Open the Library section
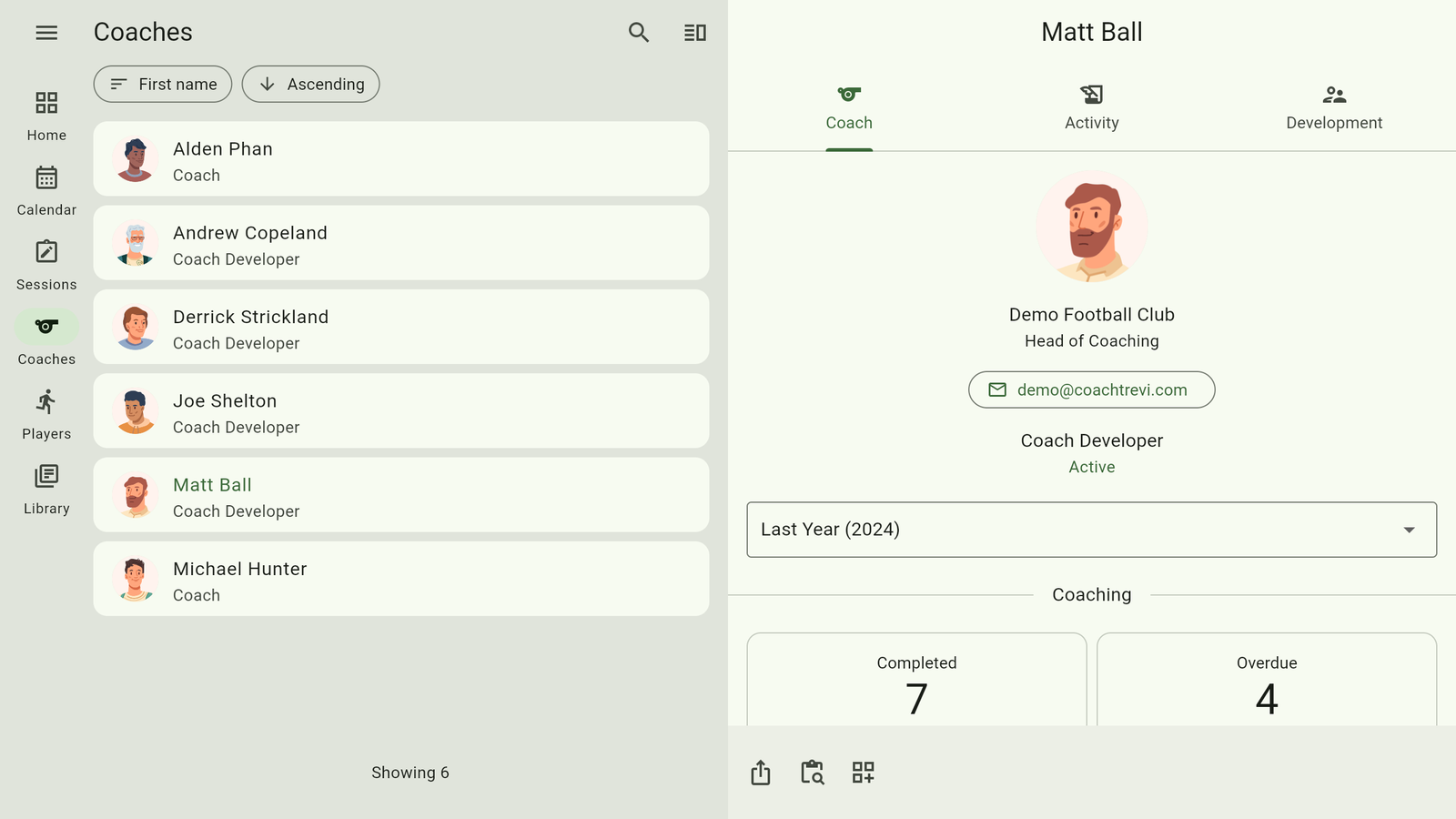 (46, 489)
